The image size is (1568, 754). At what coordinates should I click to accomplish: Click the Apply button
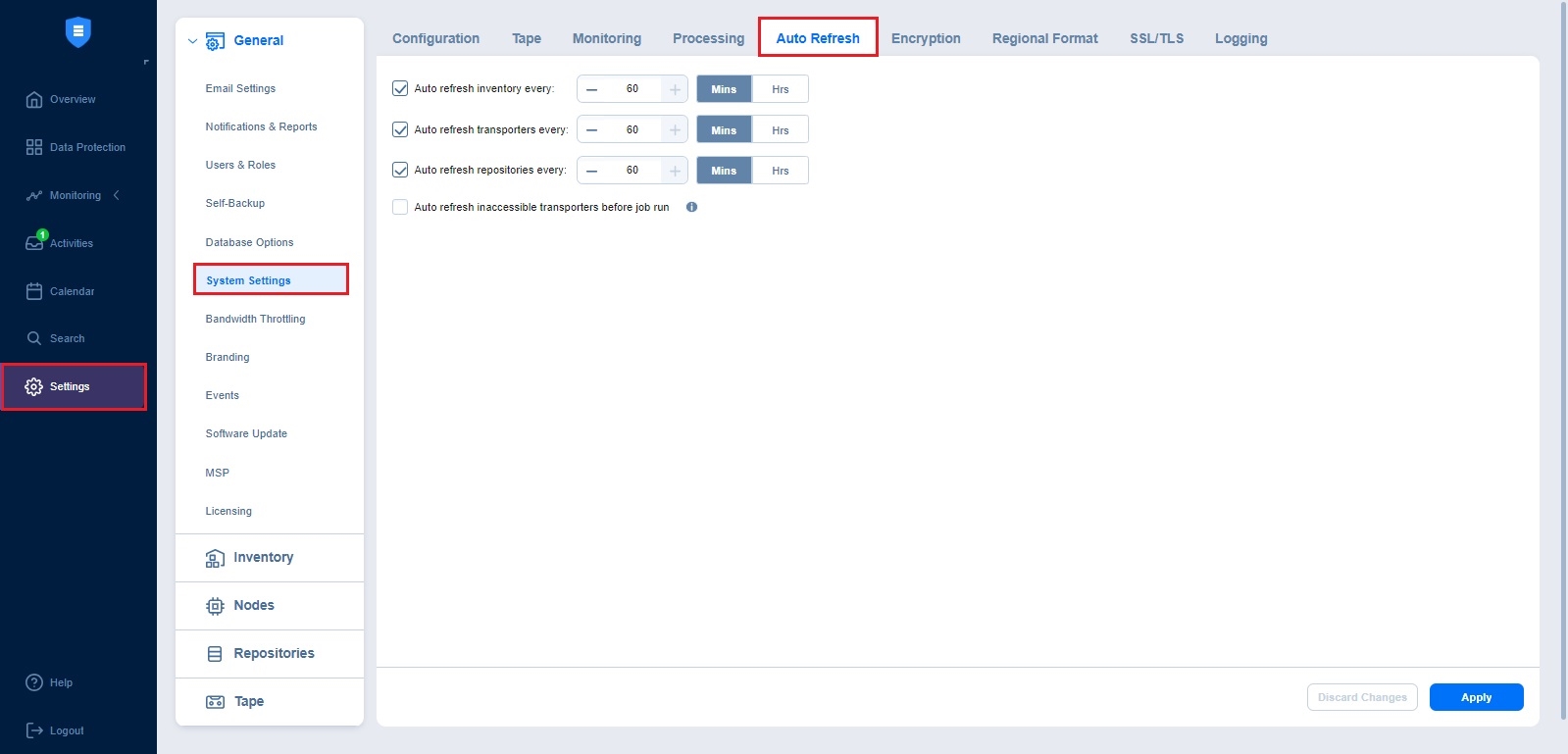1475,697
